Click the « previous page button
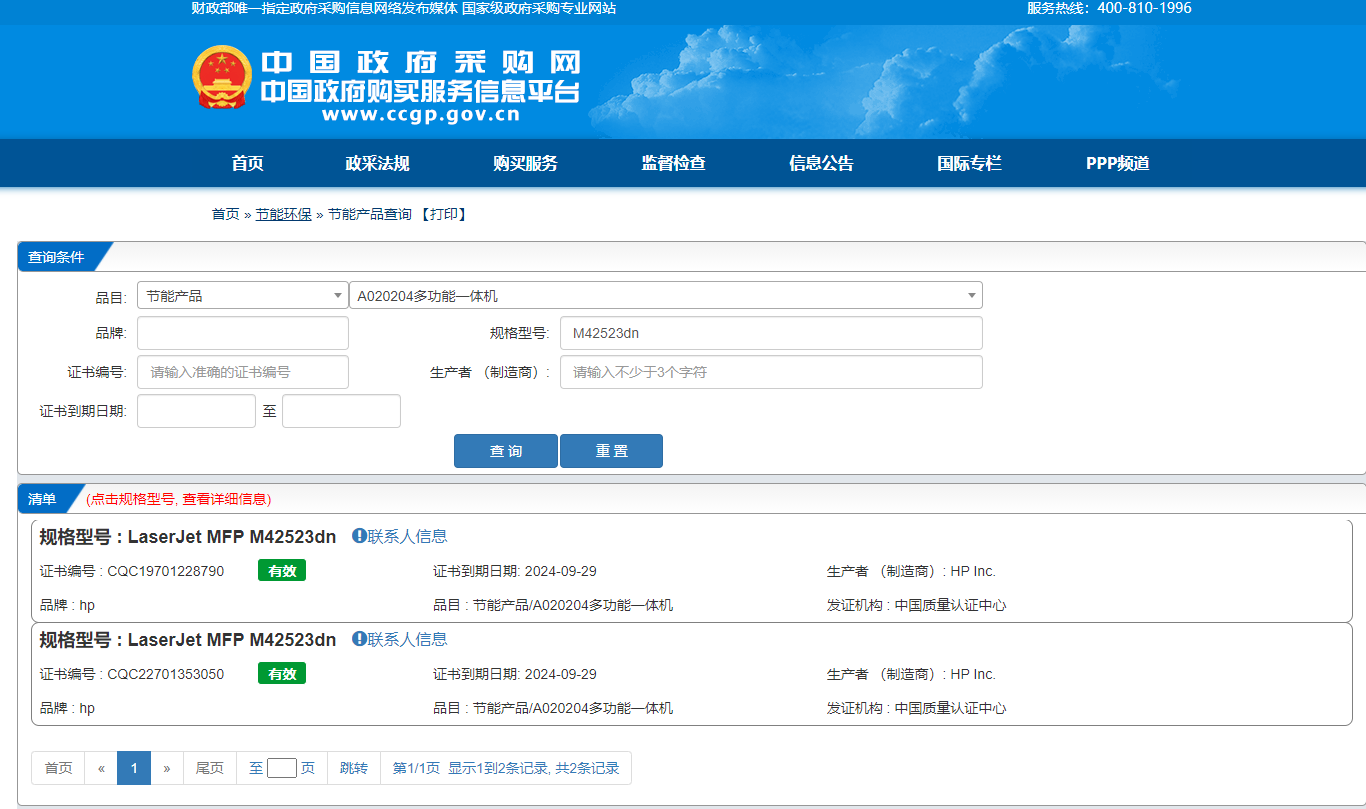Screen dimensions: 1366x809 click(x=101, y=768)
